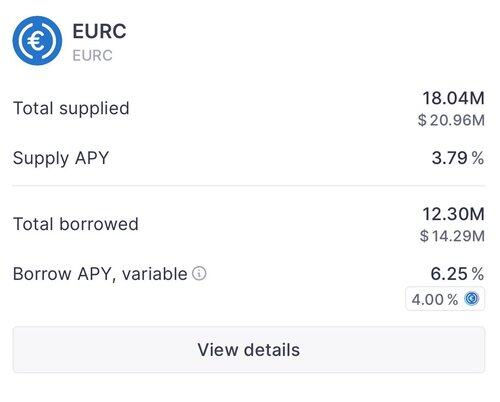This screenshot has height=402, width=500.
Task: Click the $ 20.96M supplied USD value
Action: (451, 120)
